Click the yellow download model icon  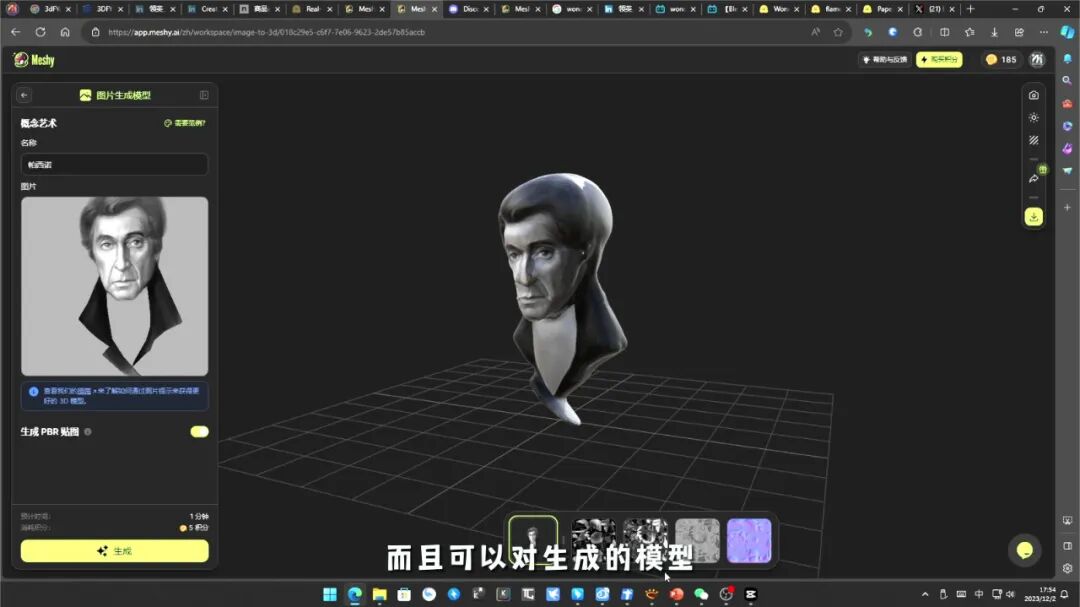[1035, 216]
